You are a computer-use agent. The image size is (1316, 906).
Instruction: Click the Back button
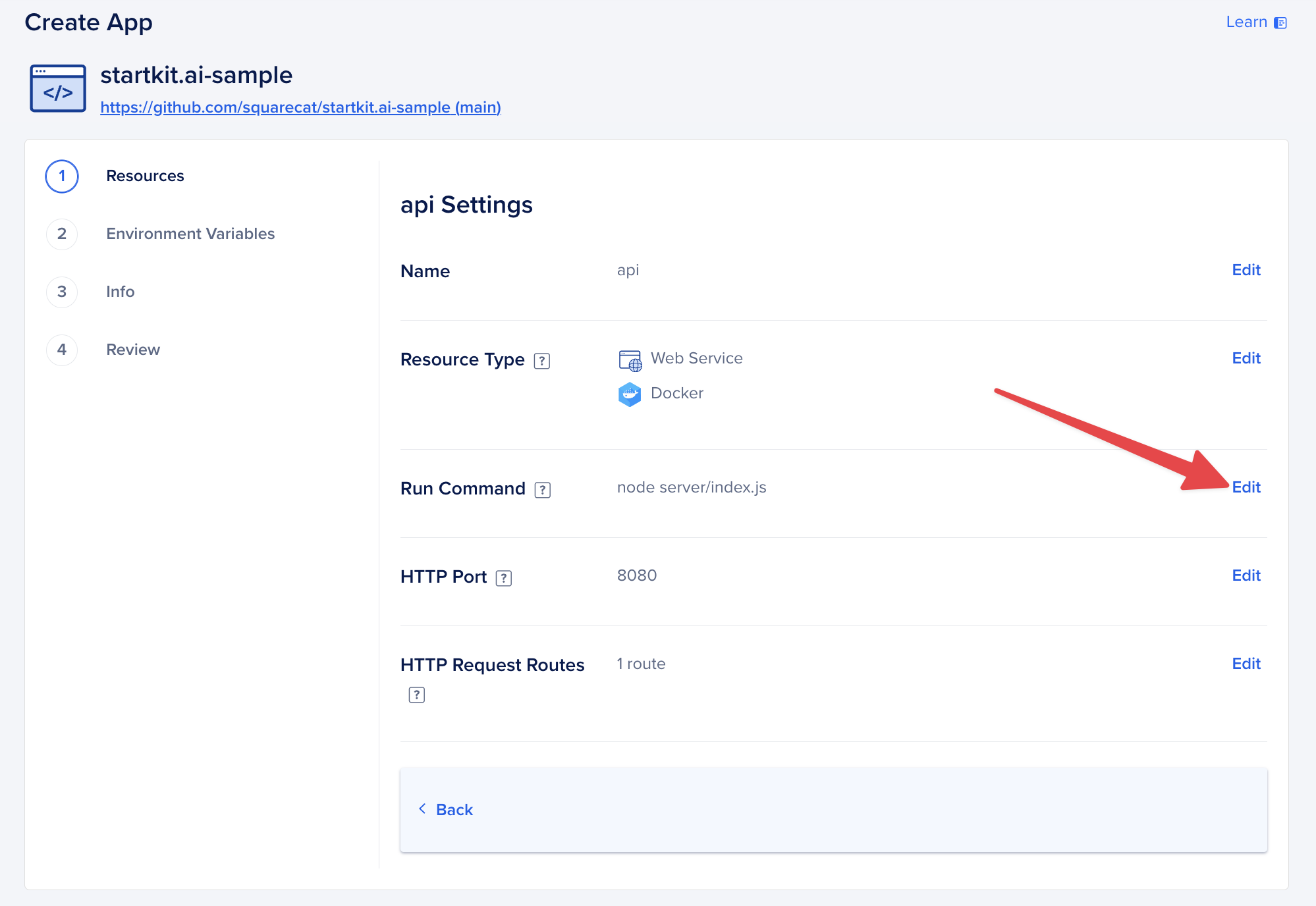click(446, 810)
